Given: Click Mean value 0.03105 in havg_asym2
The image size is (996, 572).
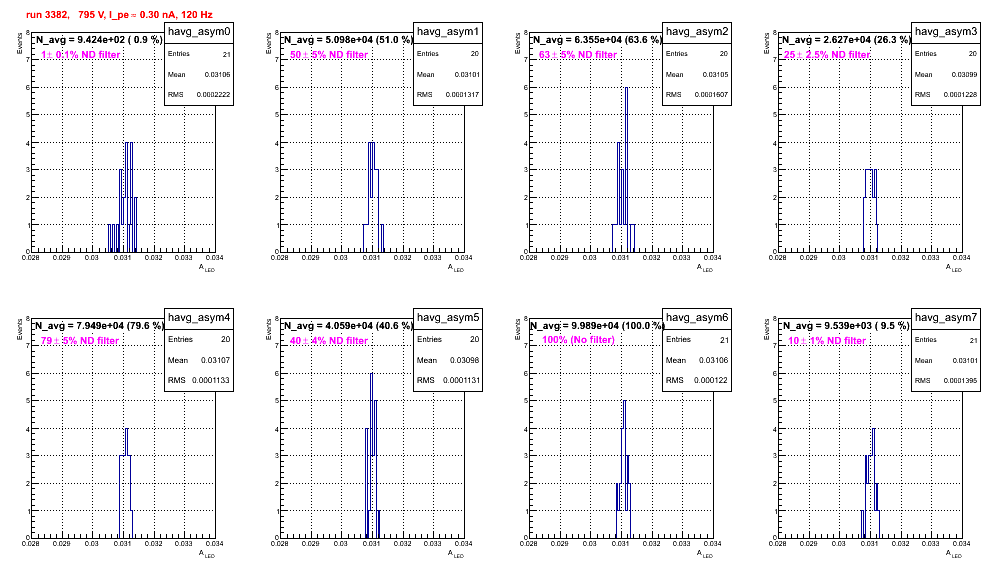Looking at the screenshot, I should coord(715,75).
